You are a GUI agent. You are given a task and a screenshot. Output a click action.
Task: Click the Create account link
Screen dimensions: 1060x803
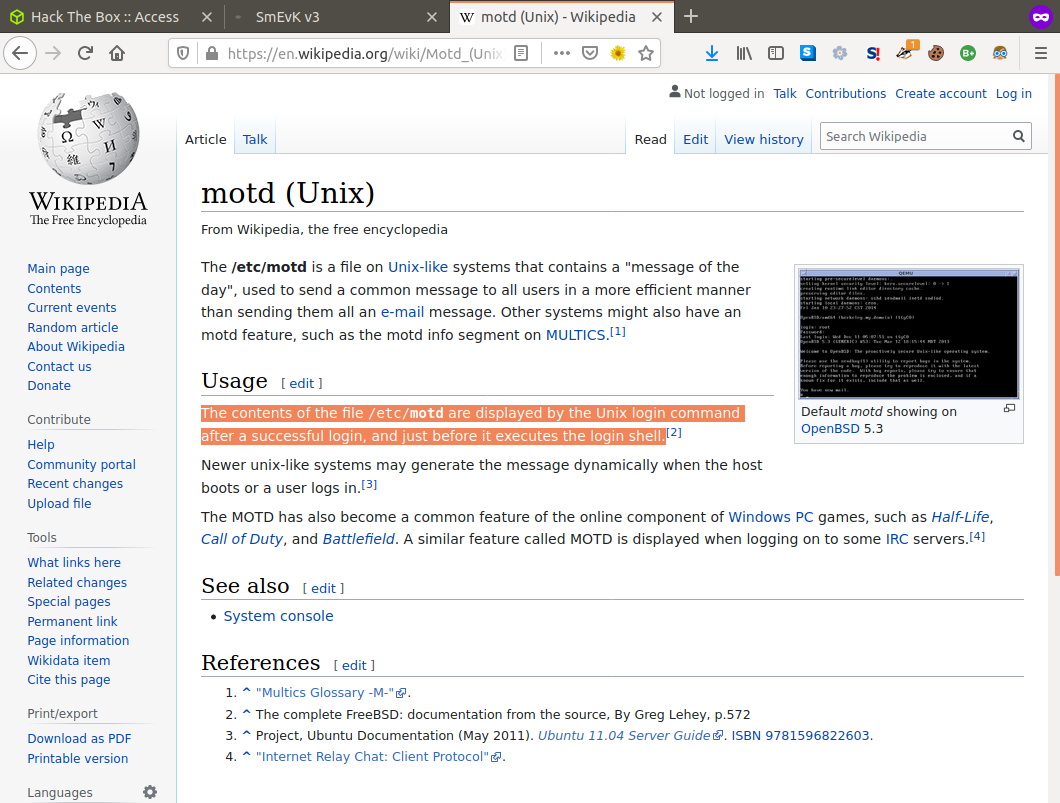point(940,93)
